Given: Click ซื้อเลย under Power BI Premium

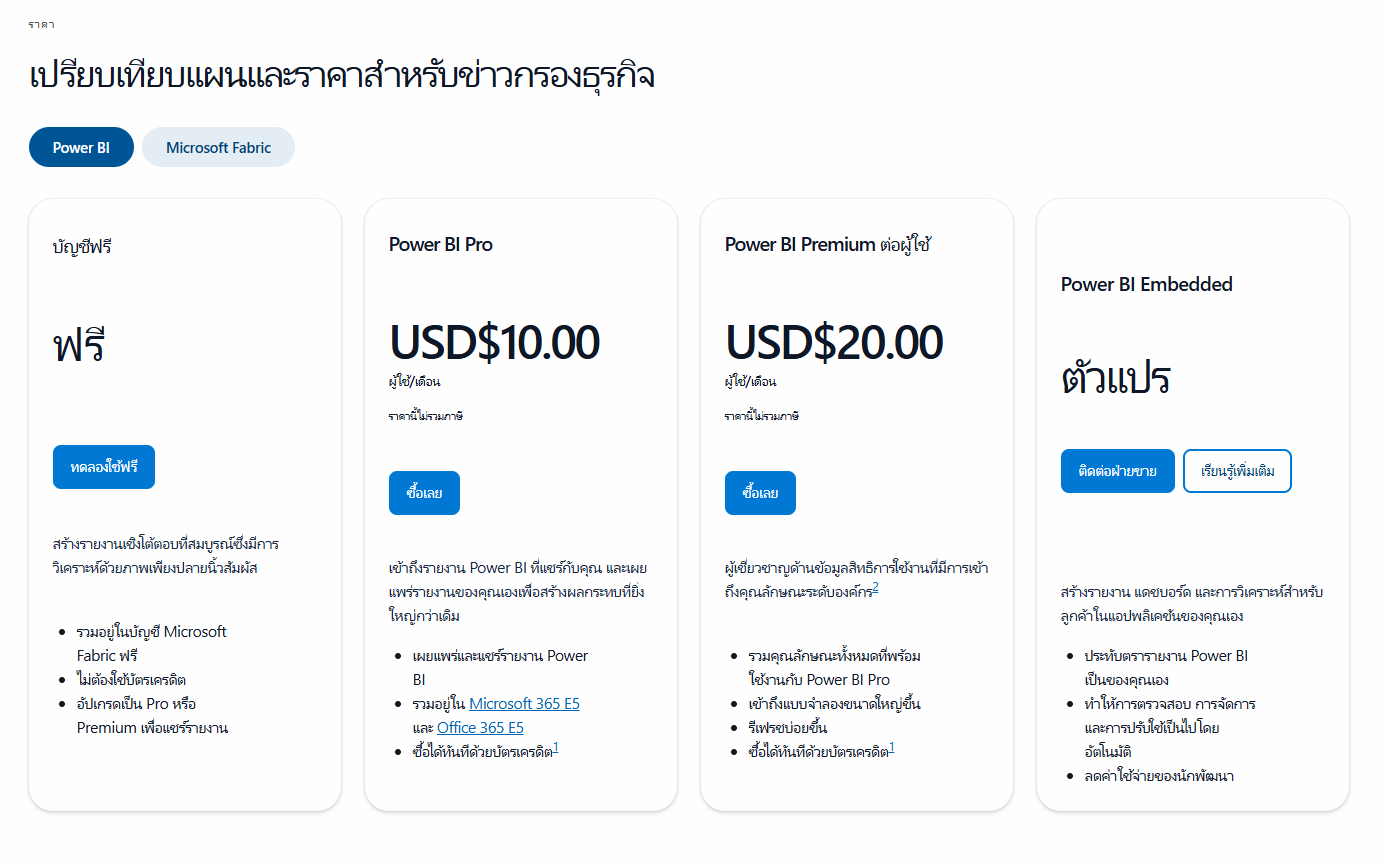Looking at the screenshot, I should [760, 492].
